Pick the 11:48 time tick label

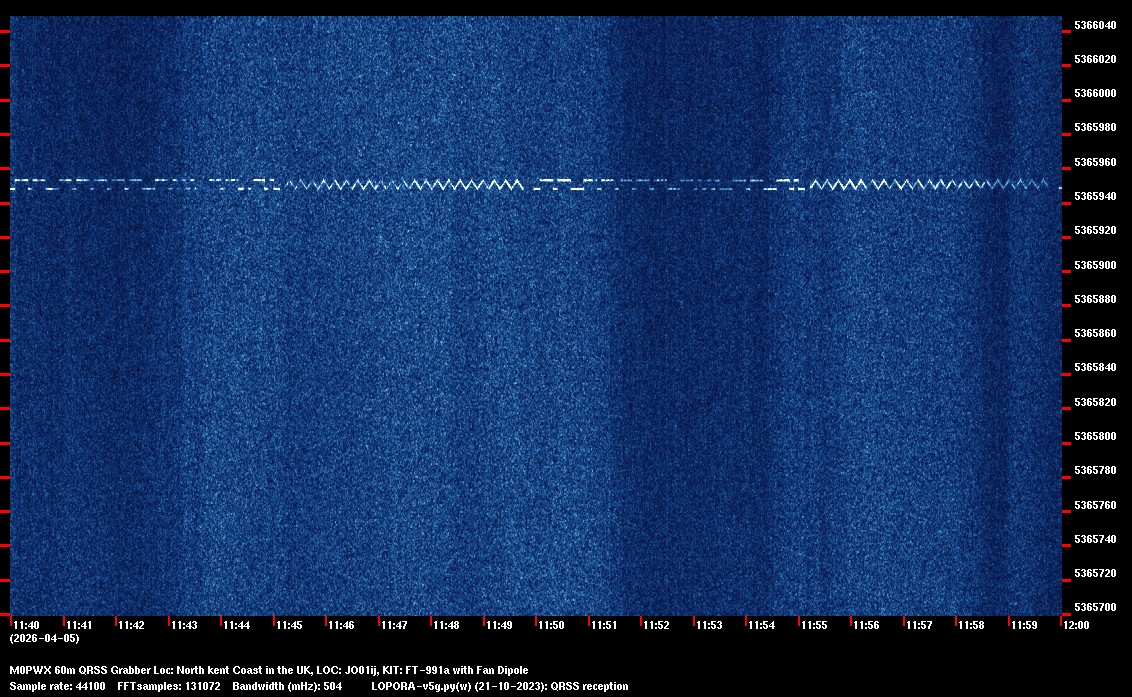(446, 625)
